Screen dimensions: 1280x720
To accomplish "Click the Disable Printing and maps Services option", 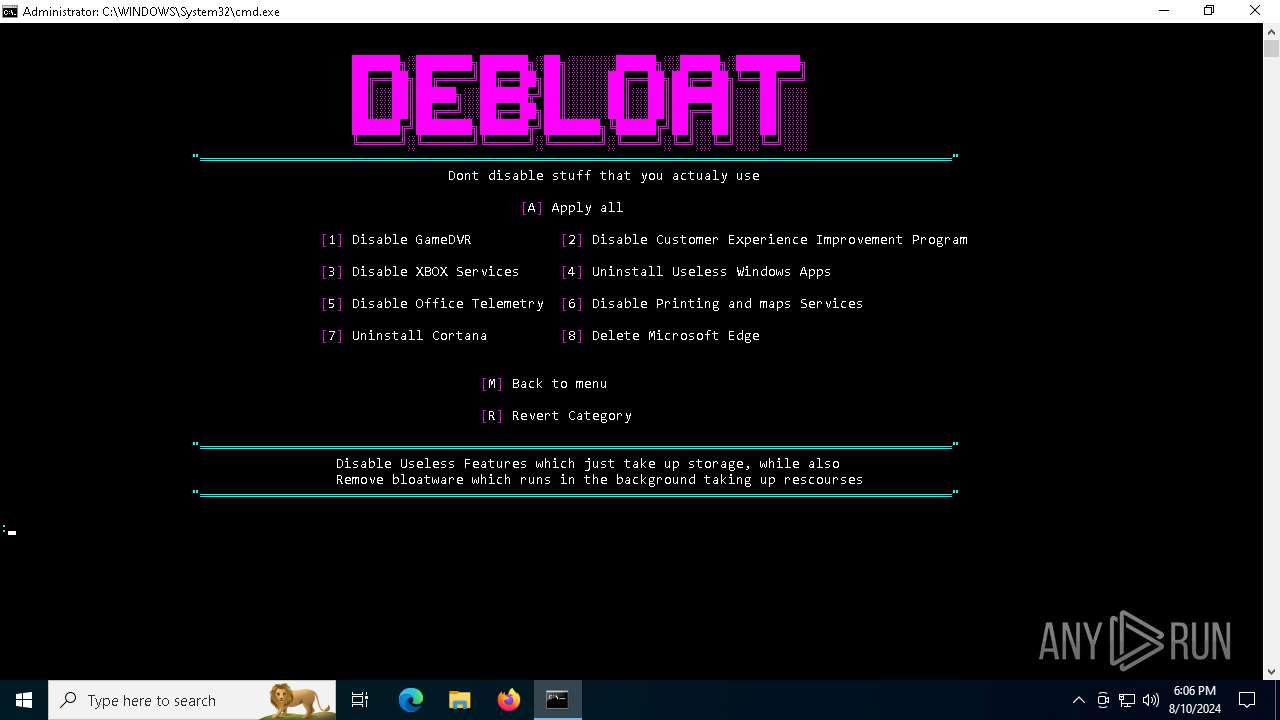I will click(x=712, y=304).
